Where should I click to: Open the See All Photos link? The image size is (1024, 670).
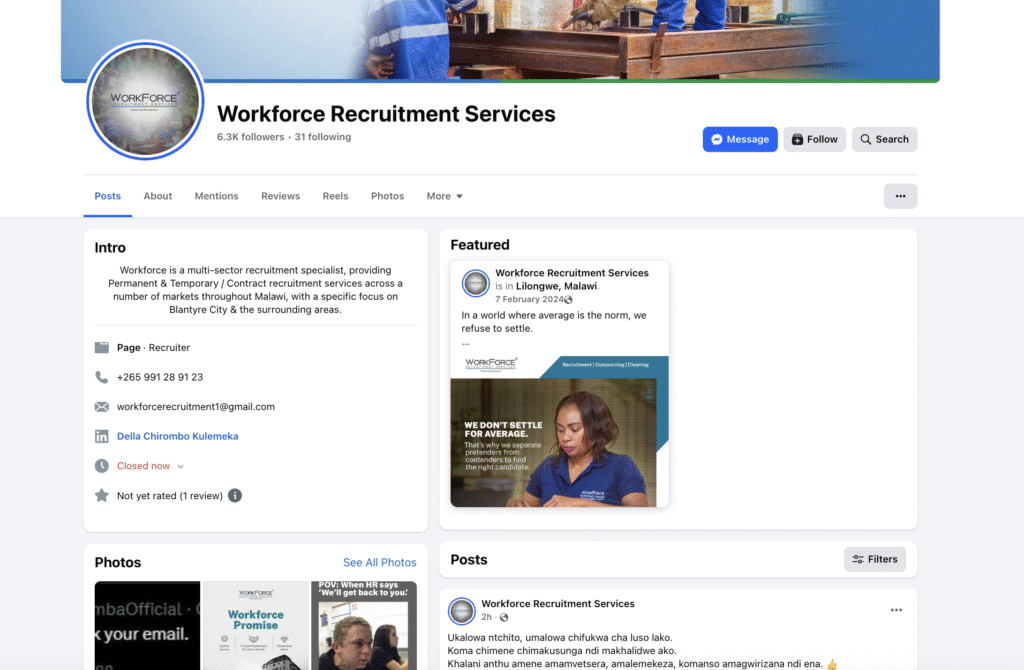pos(379,563)
